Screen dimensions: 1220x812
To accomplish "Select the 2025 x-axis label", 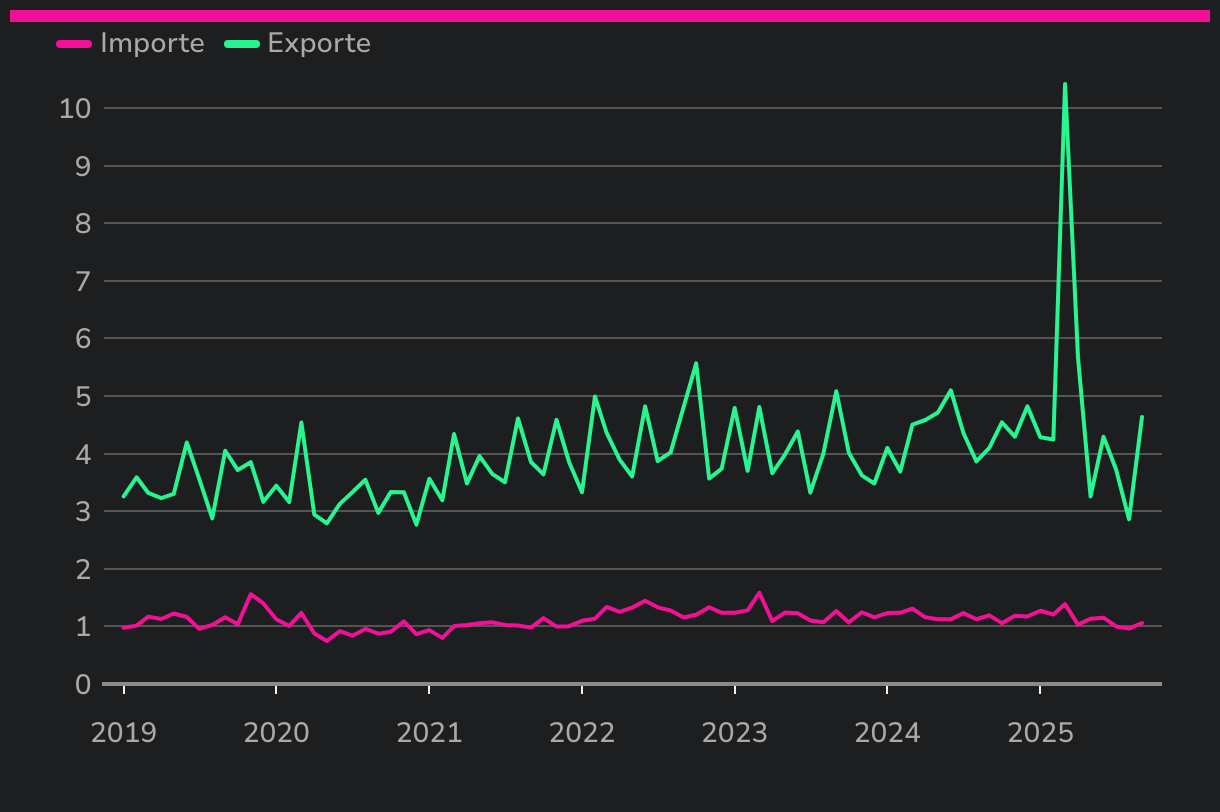I will [1040, 733].
